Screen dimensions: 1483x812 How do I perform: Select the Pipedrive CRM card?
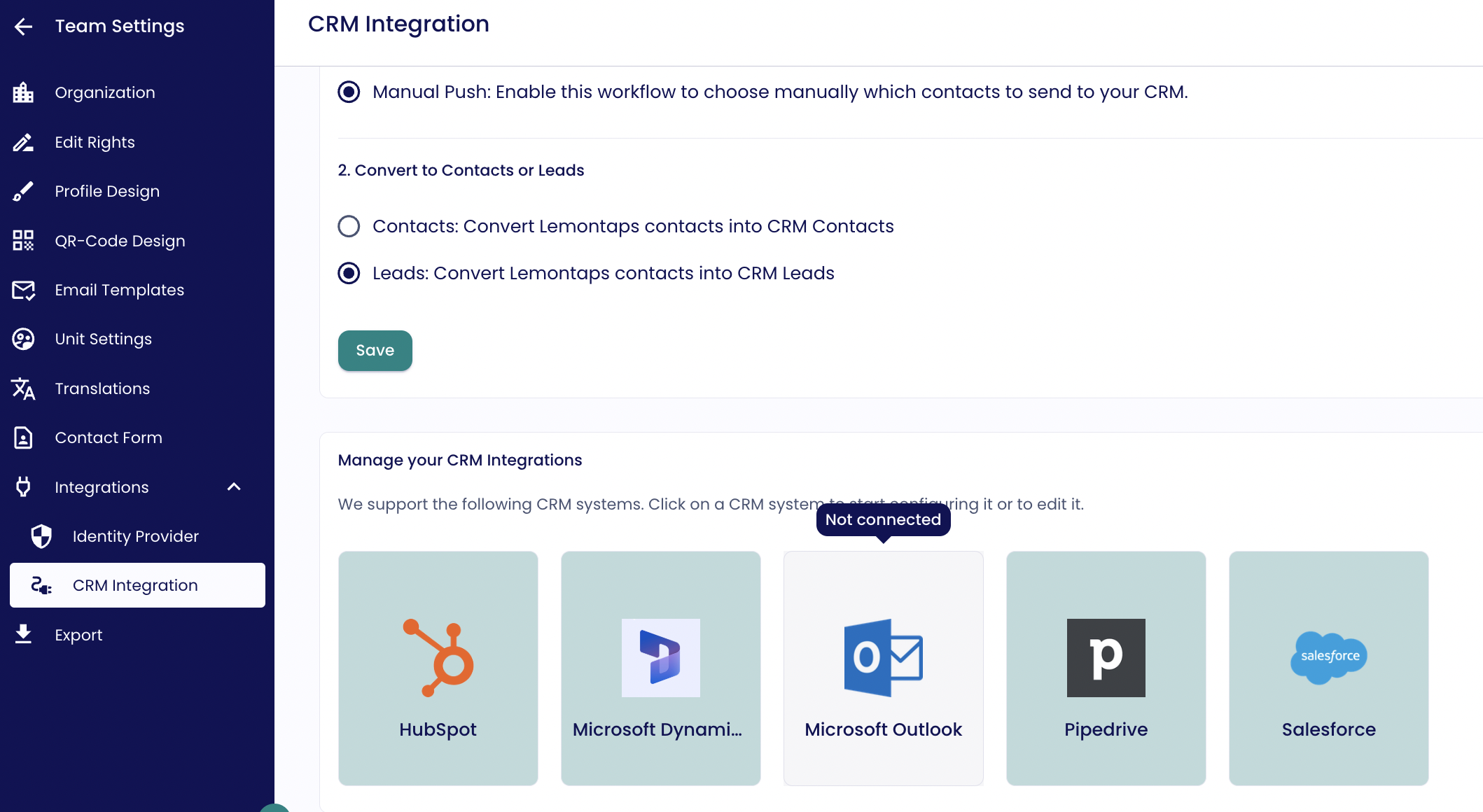coord(1106,668)
